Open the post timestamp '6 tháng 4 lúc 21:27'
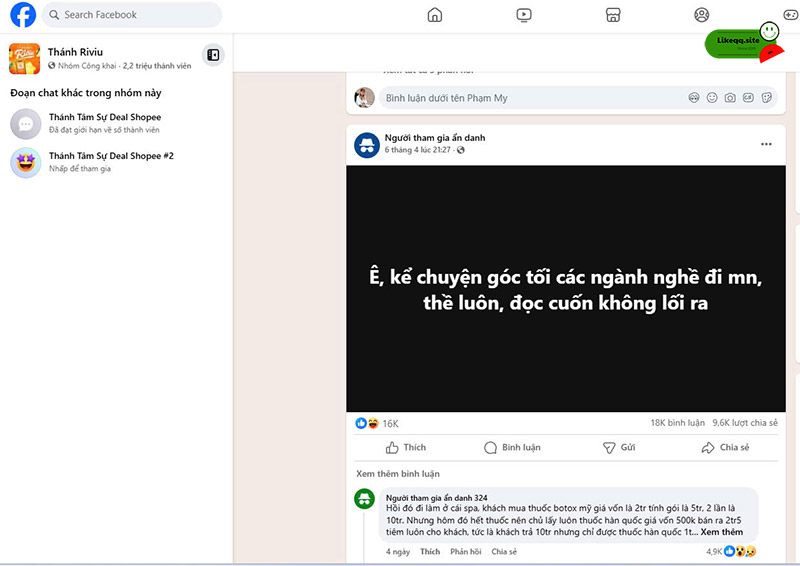The height and width of the screenshot is (566, 800). [x=417, y=150]
